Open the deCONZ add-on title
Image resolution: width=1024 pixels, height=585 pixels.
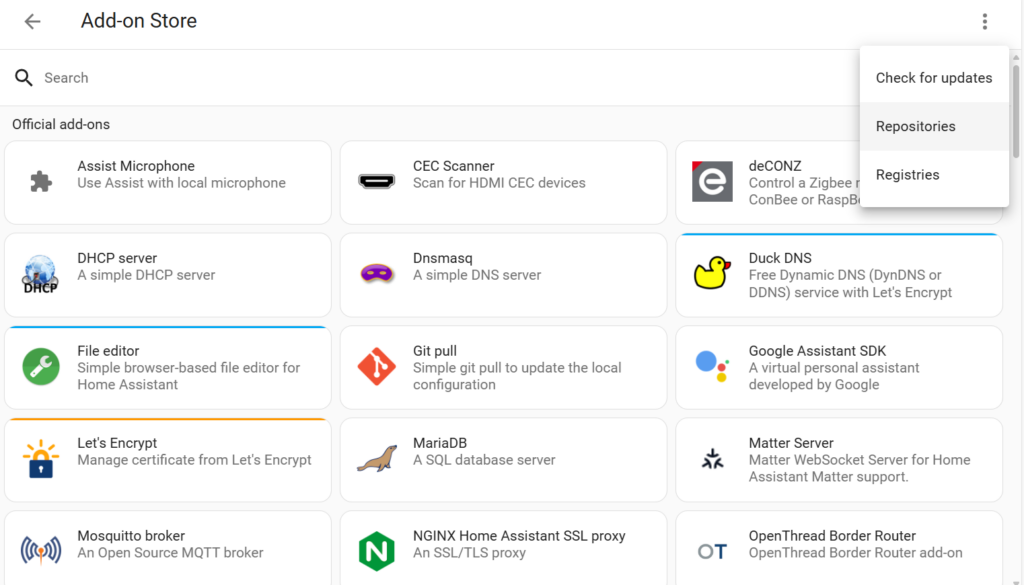775,166
